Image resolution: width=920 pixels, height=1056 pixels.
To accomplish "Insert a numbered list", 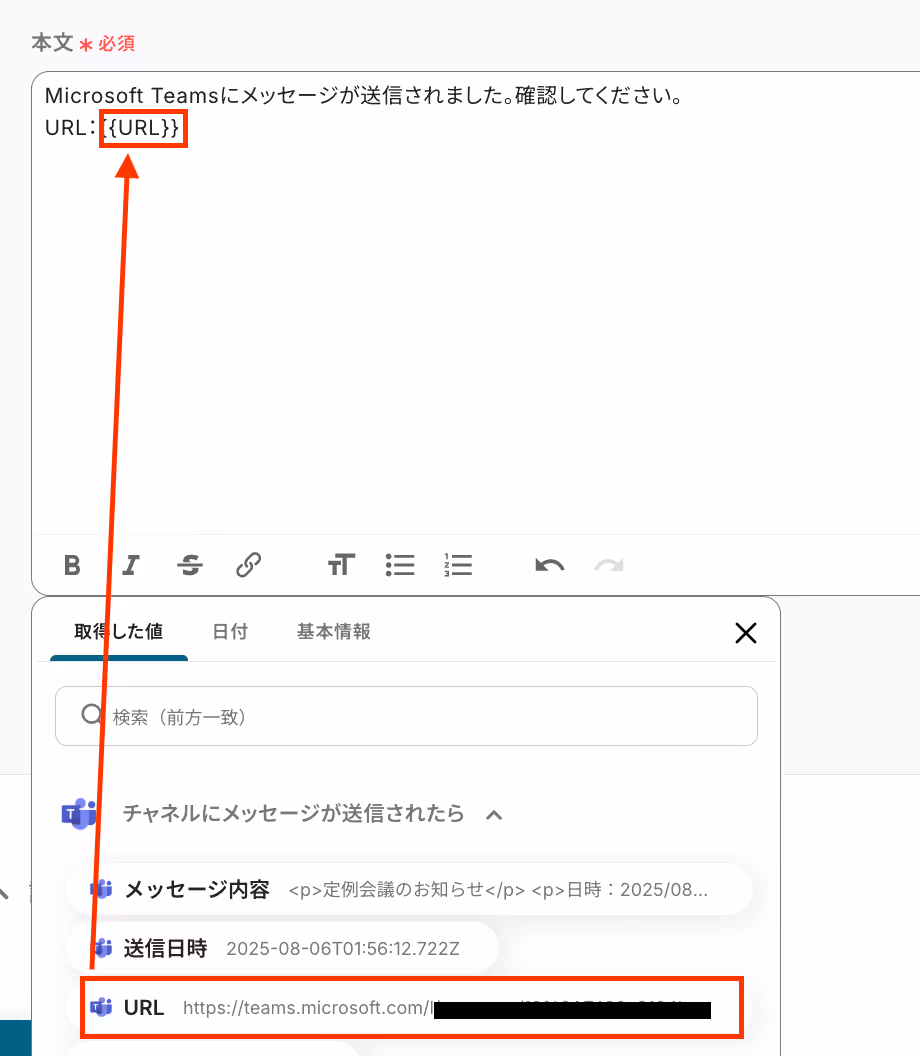I will (458, 565).
